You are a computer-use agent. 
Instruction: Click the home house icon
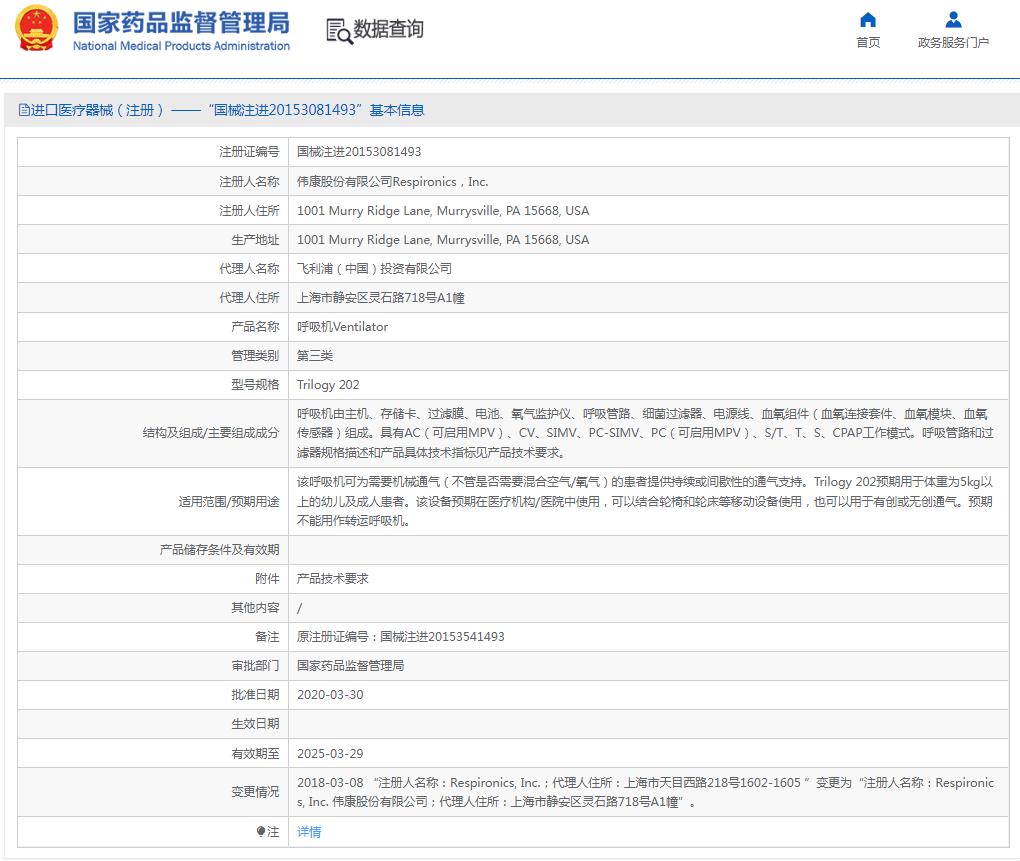coord(868,20)
